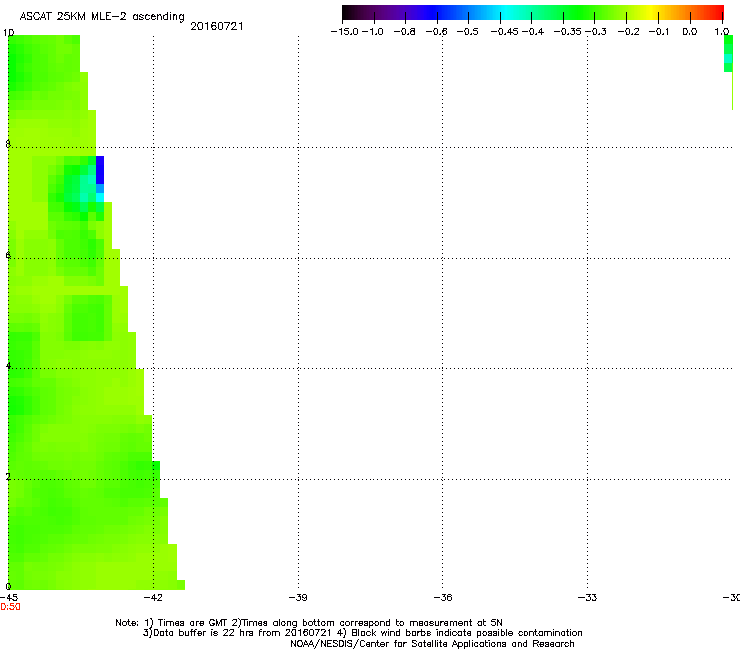This screenshot has height=650, width=740.
Task: Click the colorbar label '0.0'
Action: coord(690,32)
